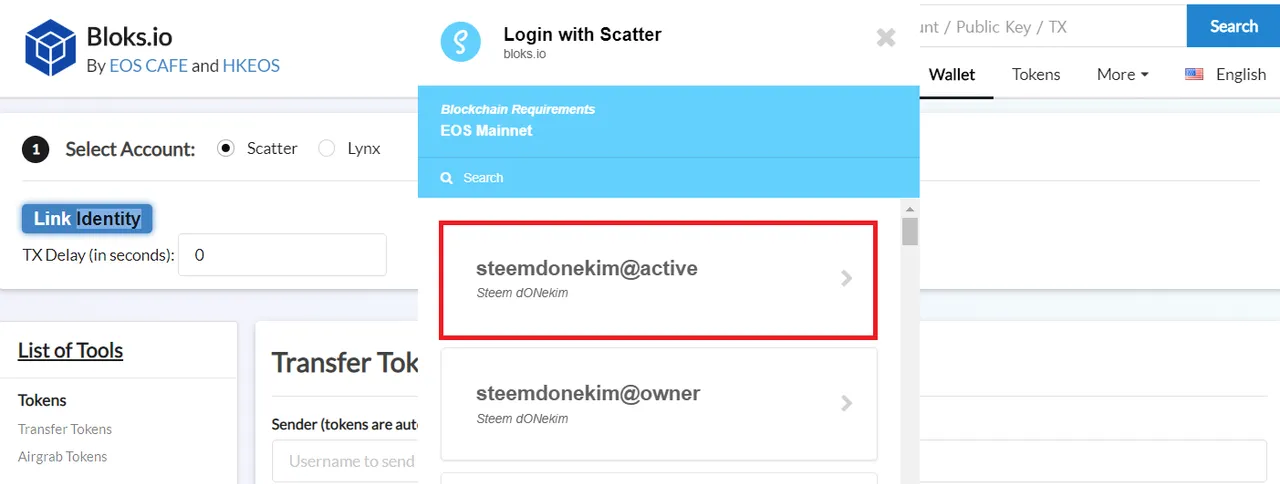This screenshot has width=1280, height=484.
Task: Close the Login with Scatter dialog
Action: coord(886,38)
